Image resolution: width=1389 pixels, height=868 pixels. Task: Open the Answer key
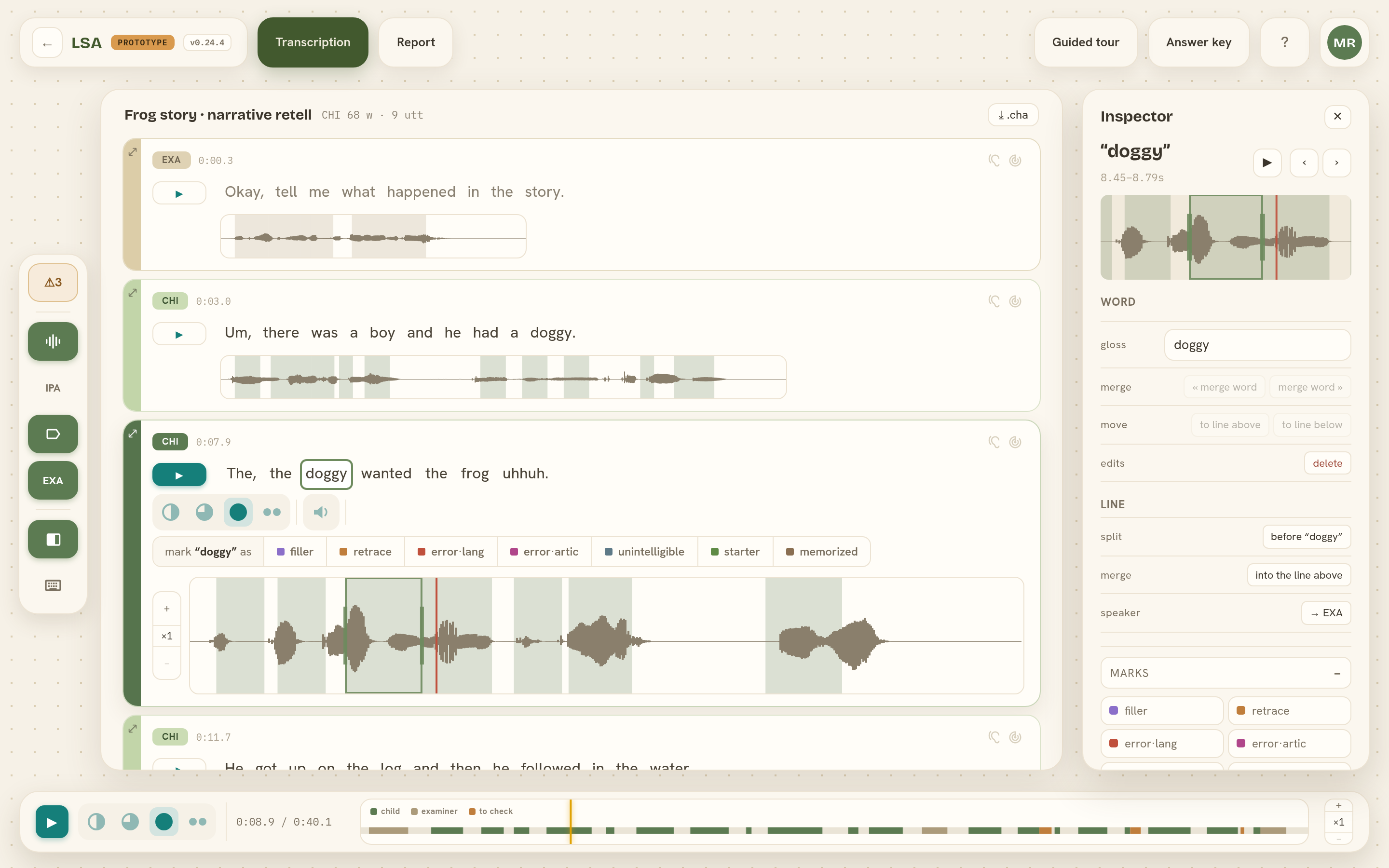(x=1198, y=42)
